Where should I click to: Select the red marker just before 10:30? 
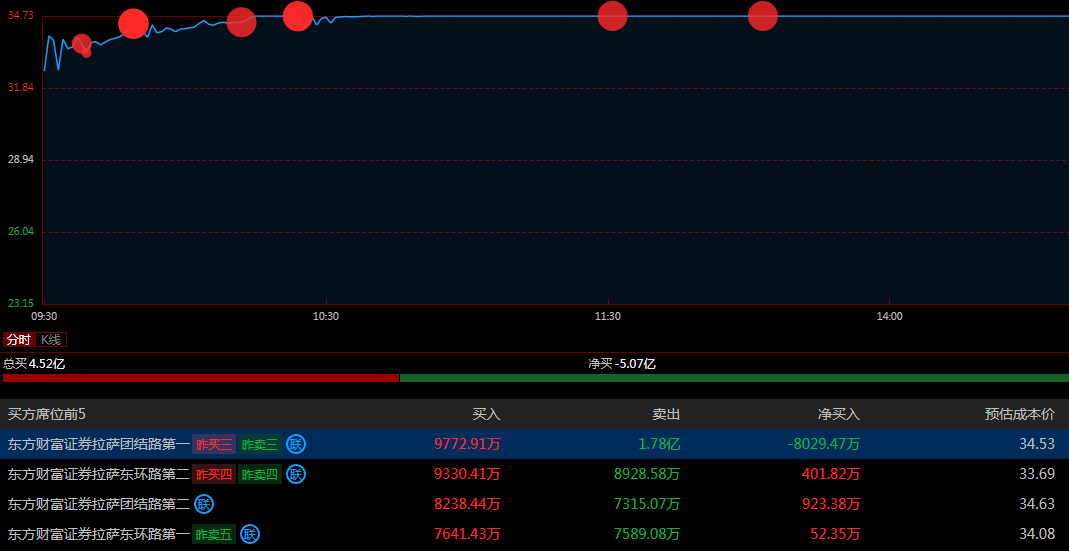[x=298, y=16]
